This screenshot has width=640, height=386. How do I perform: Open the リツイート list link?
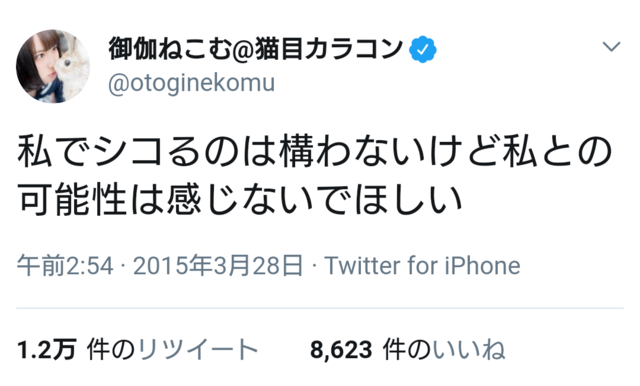[x=198, y=350]
